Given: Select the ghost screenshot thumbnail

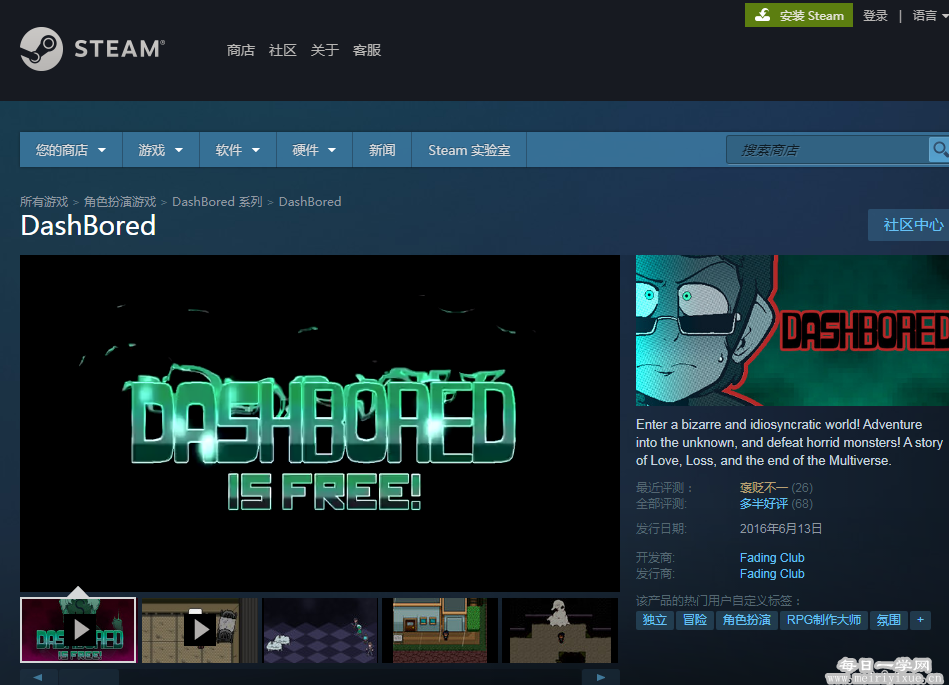Looking at the screenshot, I should pyautogui.click(x=560, y=630).
